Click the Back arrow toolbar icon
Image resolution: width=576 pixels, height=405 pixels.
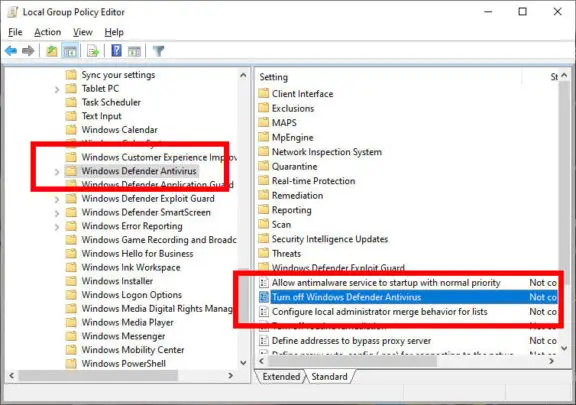click(11, 51)
